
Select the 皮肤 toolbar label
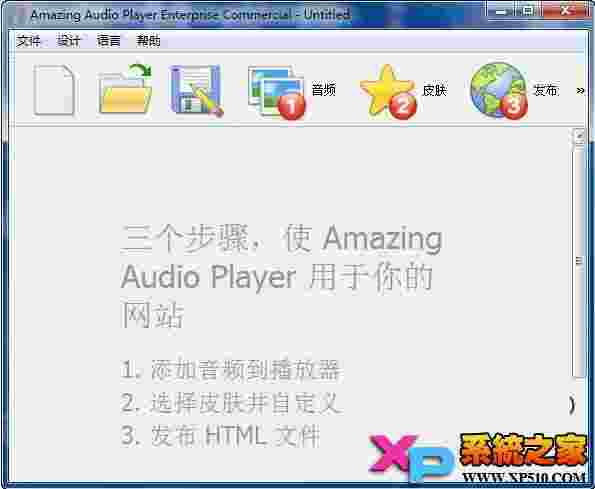click(x=434, y=90)
